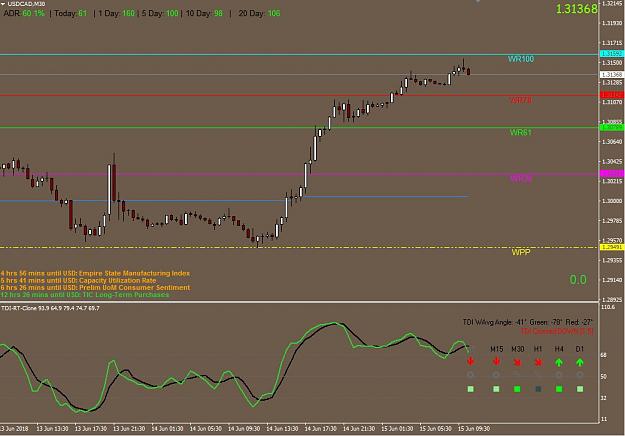The image size is (625, 436).
Task: Click the Today: 61 reading
Action: coord(71,14)
